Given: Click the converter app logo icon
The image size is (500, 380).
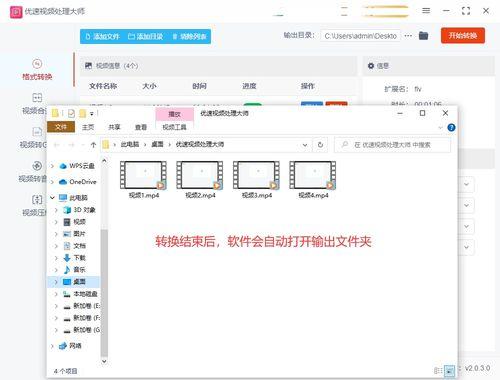Looking at the screenshot, I should point(16,12).
